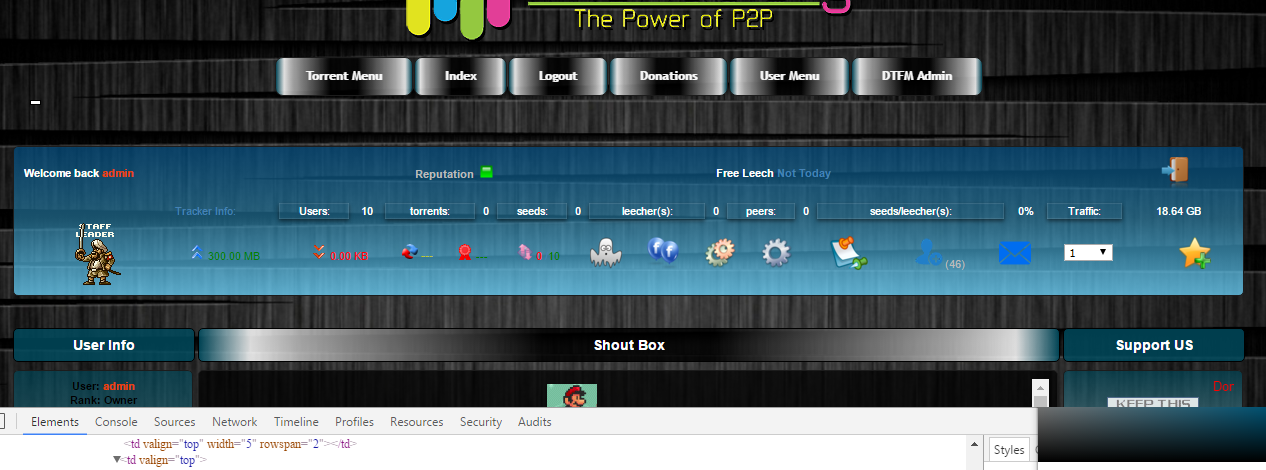The height and width of the screenshot is (470, 1266).
Task: Open the Facebook icon link
Action: pyautogui.click(x=662, y=251)
